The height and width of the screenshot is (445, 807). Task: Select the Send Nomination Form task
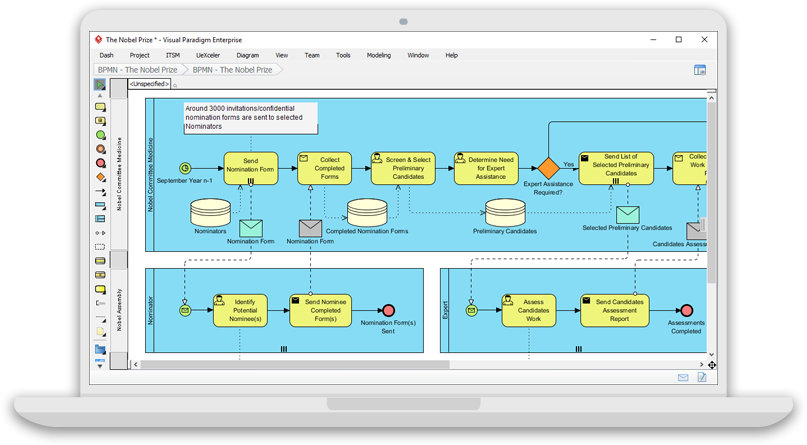(251, 168)
